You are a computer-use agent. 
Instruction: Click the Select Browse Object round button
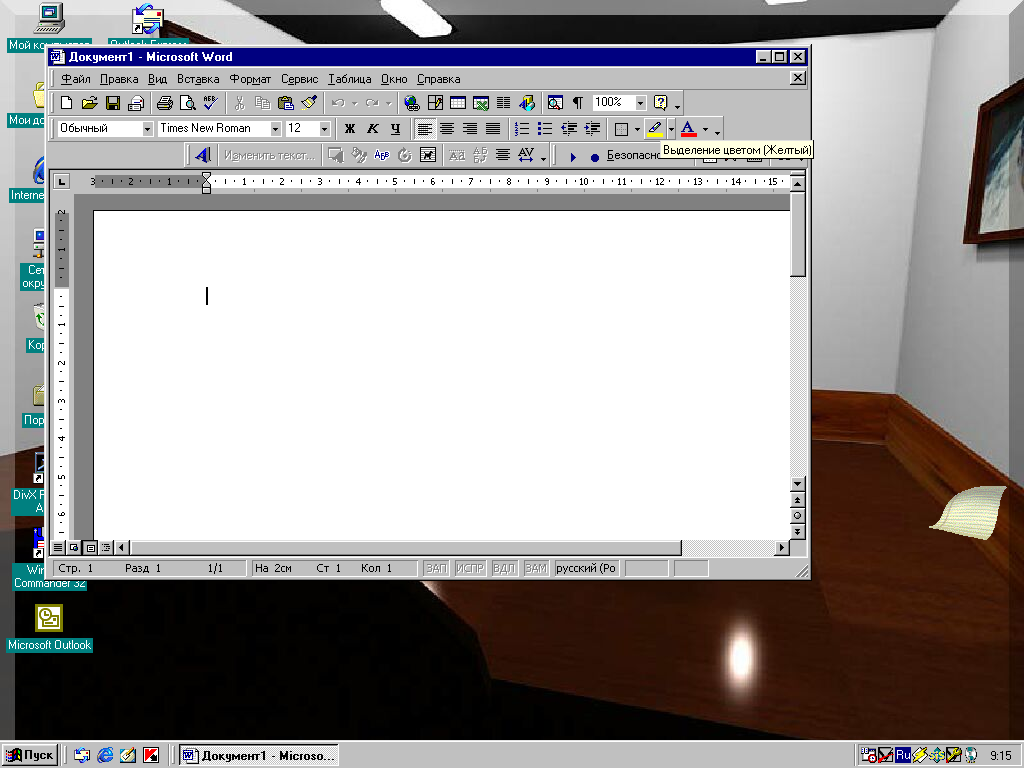point(797,515)
